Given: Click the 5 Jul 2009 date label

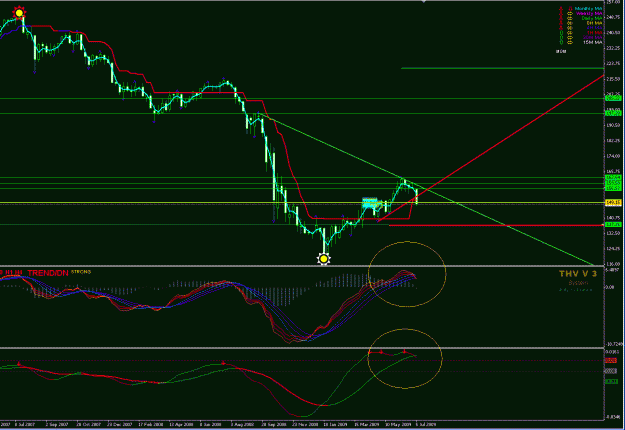Looking at the screenshot, I should pos(426,424).
